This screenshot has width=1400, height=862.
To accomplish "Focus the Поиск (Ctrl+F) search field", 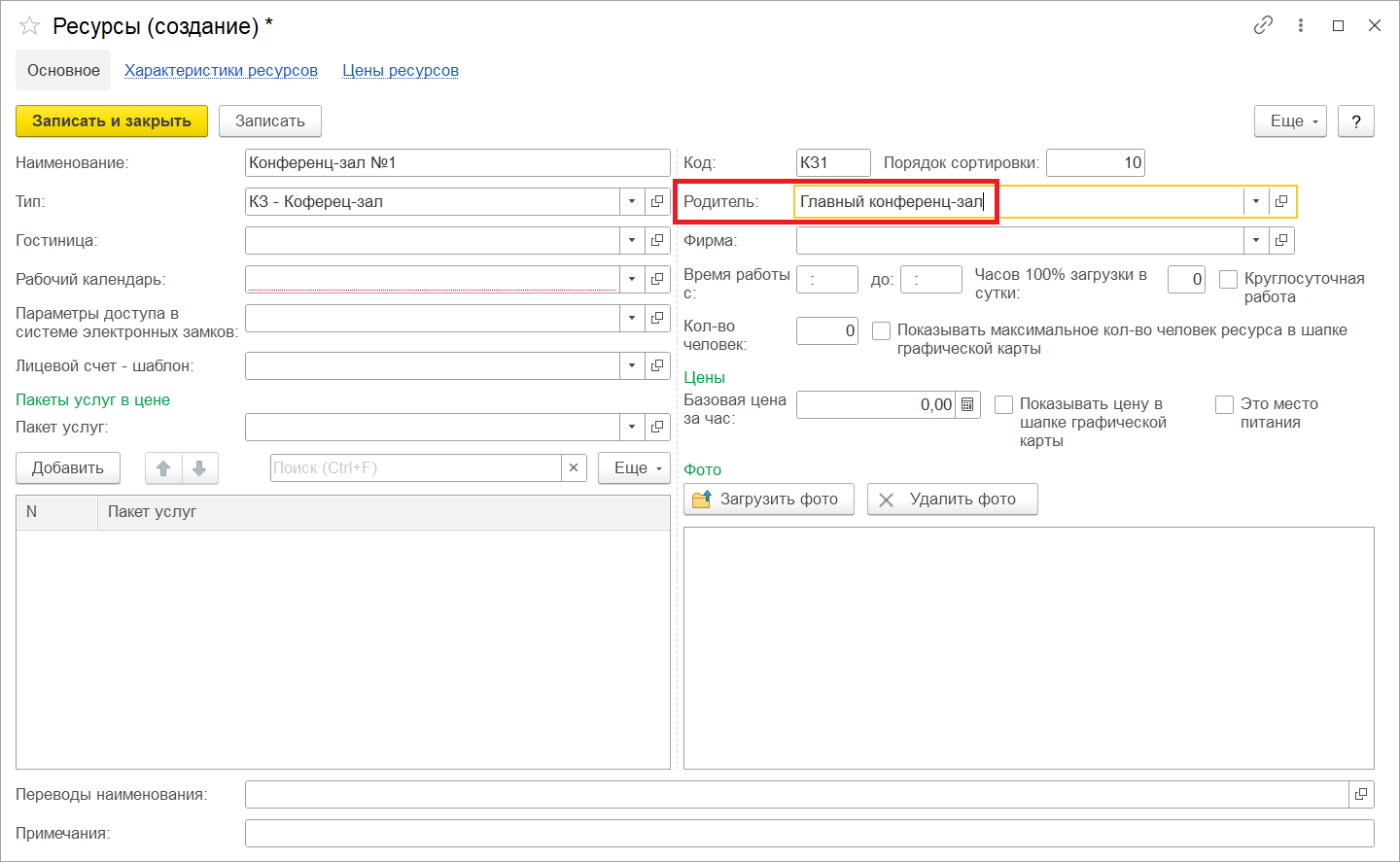I will [x=416, y=467].
